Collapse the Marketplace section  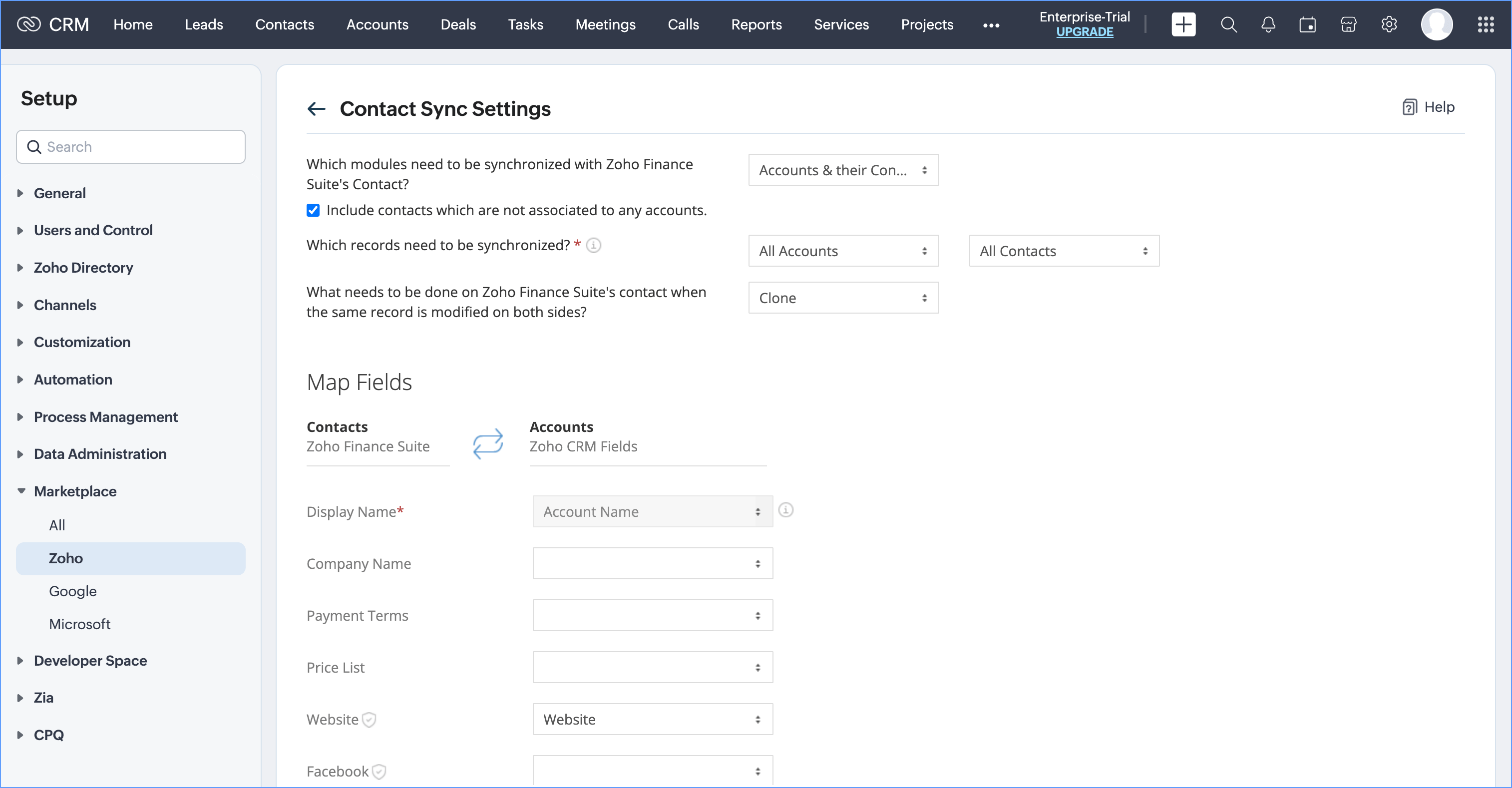coord(75,491)
